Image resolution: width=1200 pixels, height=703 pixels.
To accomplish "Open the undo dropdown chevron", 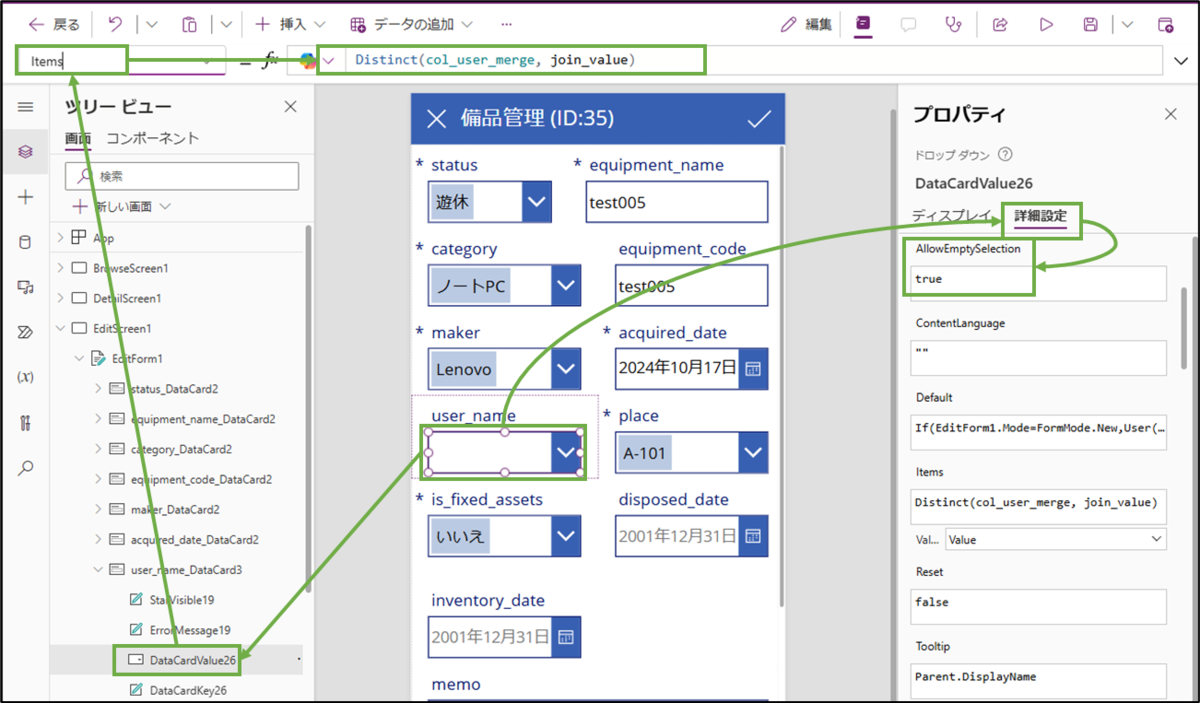I will pos(151,24).
